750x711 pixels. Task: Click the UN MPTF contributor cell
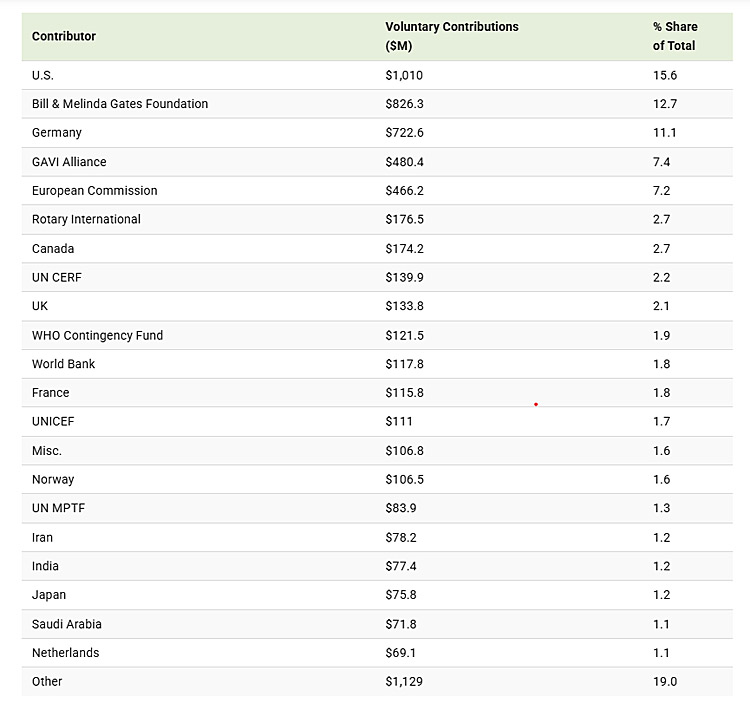click(x=59, y=508)
